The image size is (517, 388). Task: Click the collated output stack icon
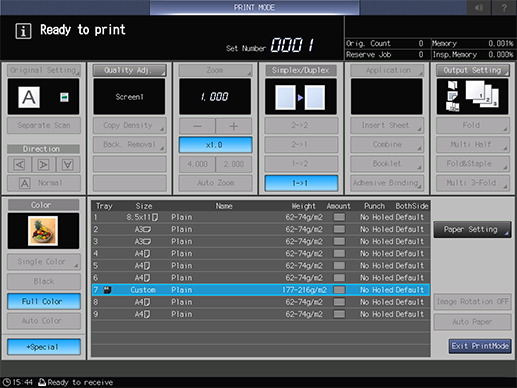click(482, 94)
